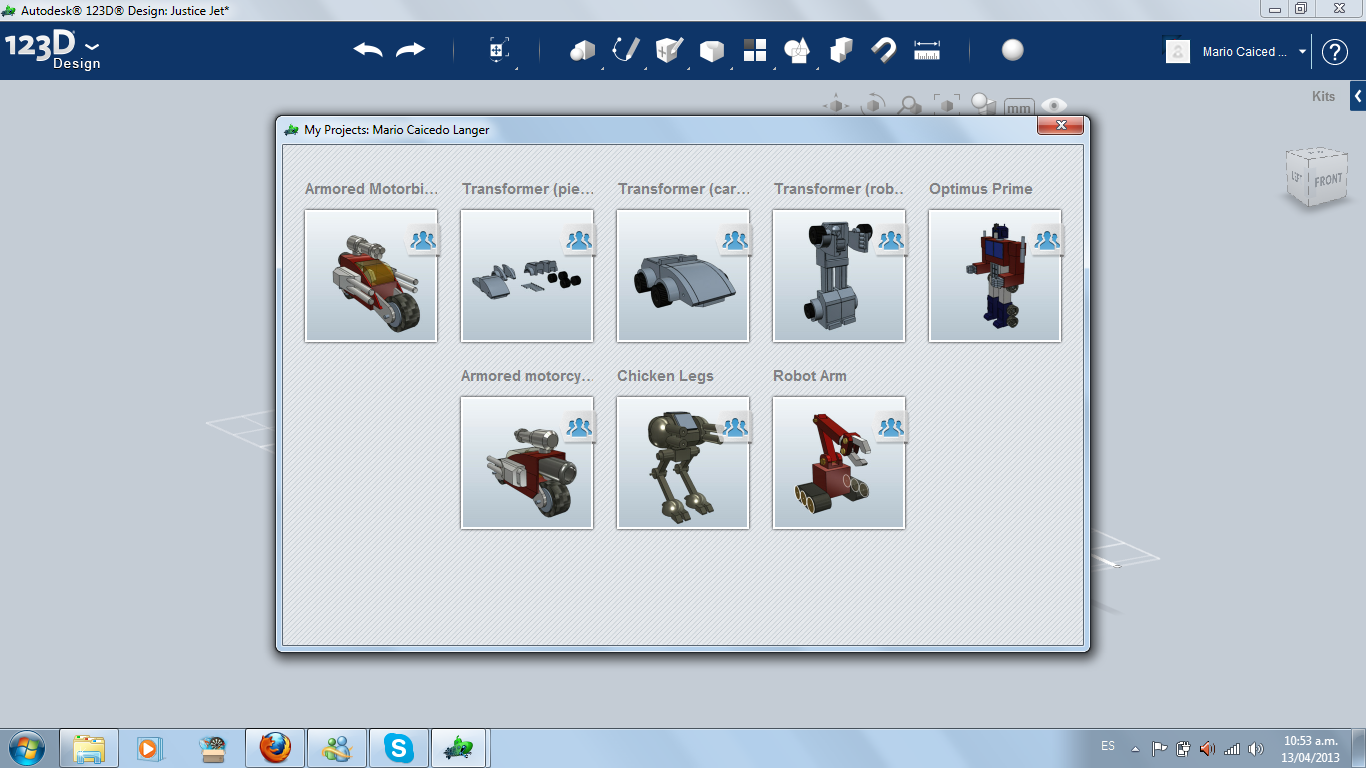
Task: Show hidden system tray icons
Action: 1135,748
